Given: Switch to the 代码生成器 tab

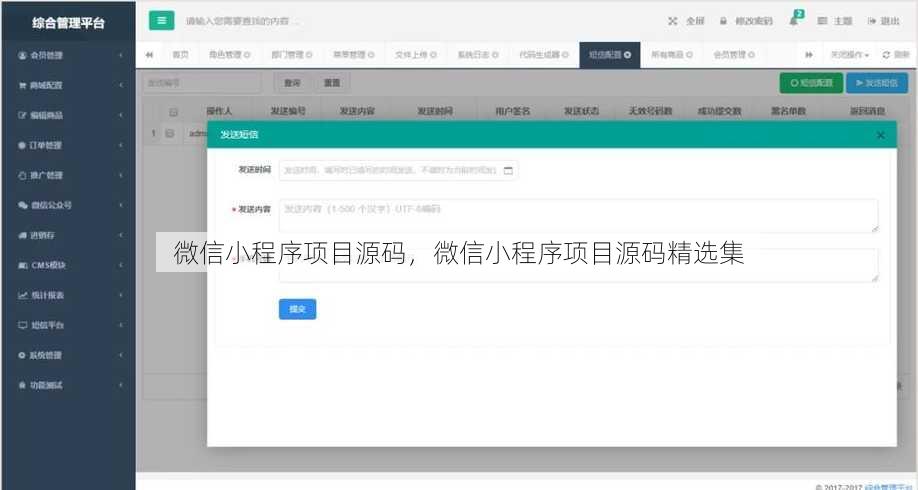Looking at the screenshot, I should [x=544, y=54].
